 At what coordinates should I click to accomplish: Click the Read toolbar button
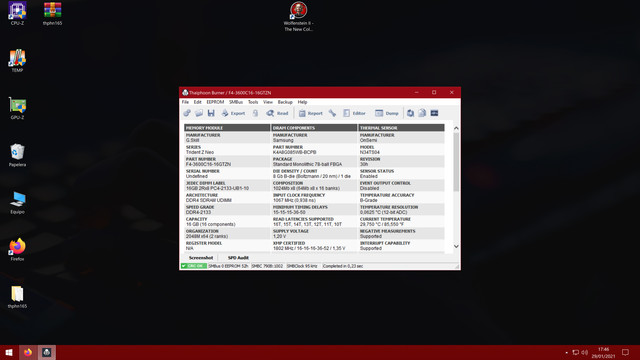coord(278,113)
